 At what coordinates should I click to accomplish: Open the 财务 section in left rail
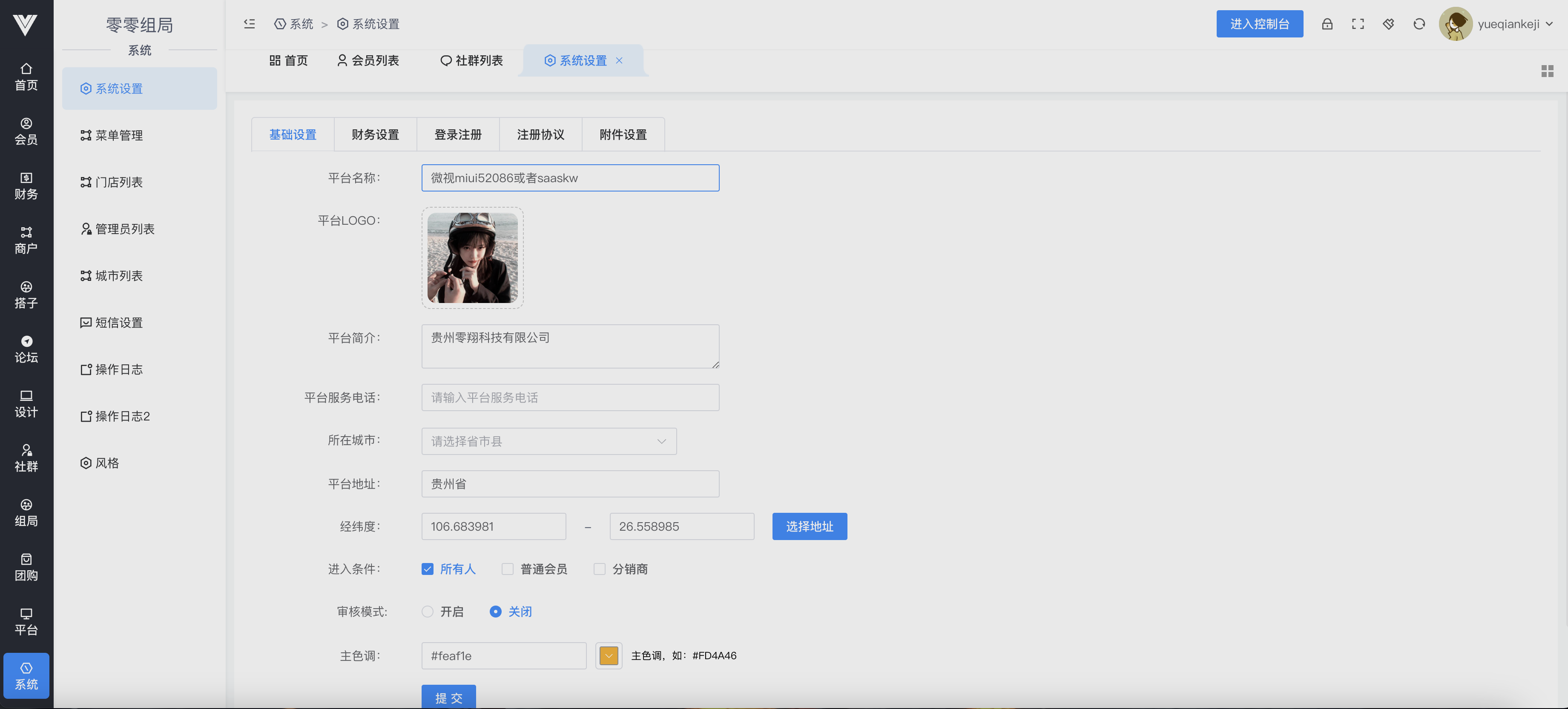coord(26,186)
